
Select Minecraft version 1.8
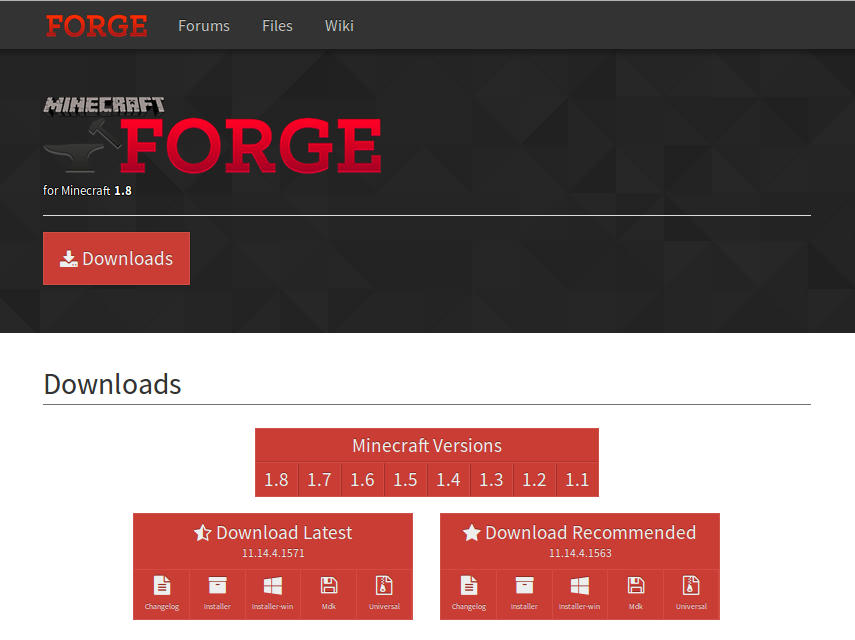click(276, 480)
